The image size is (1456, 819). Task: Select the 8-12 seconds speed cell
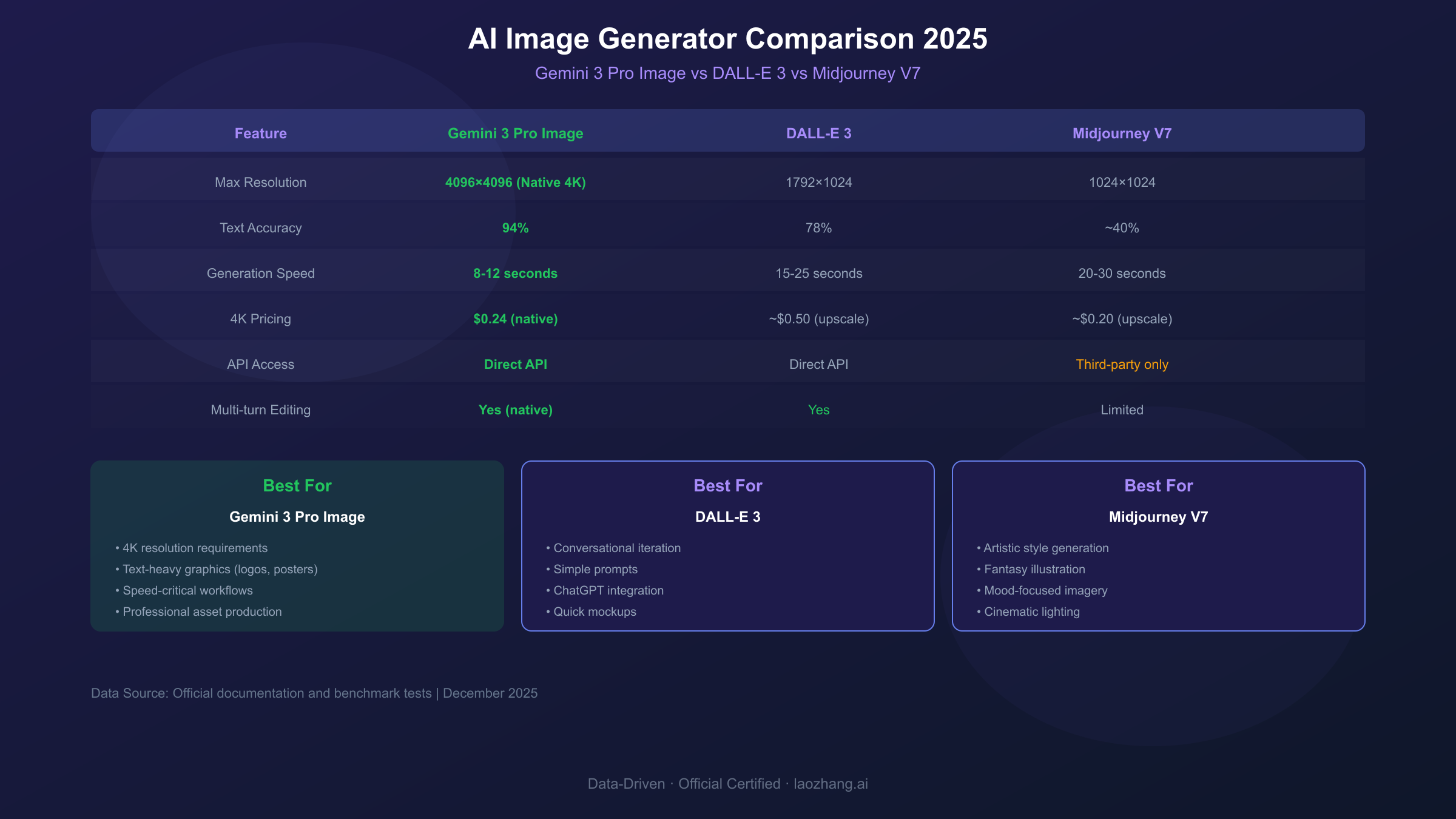pyautogui.click(x=515, y=274)
